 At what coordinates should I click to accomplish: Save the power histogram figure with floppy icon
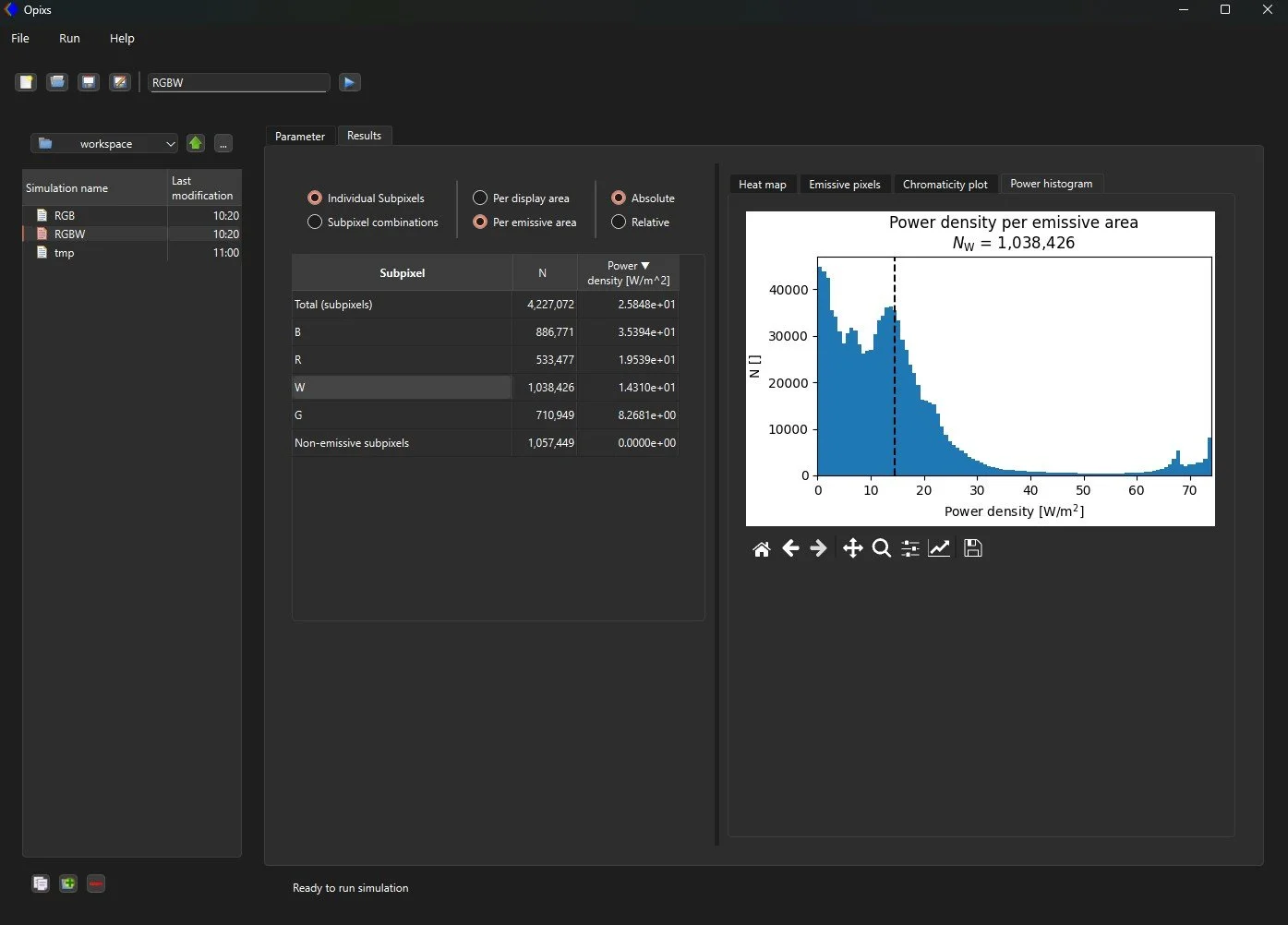[972, 547]
